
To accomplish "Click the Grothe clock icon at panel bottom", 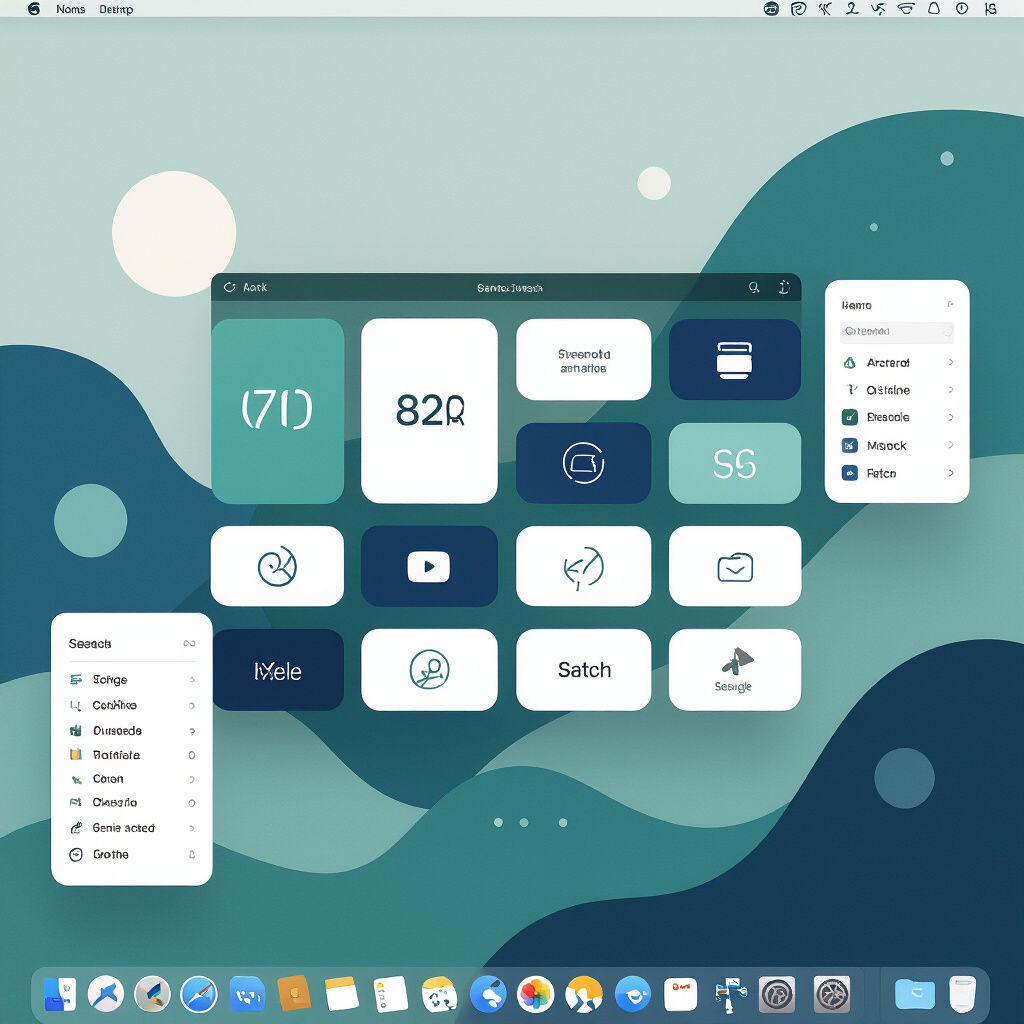I will pos(75,855).
